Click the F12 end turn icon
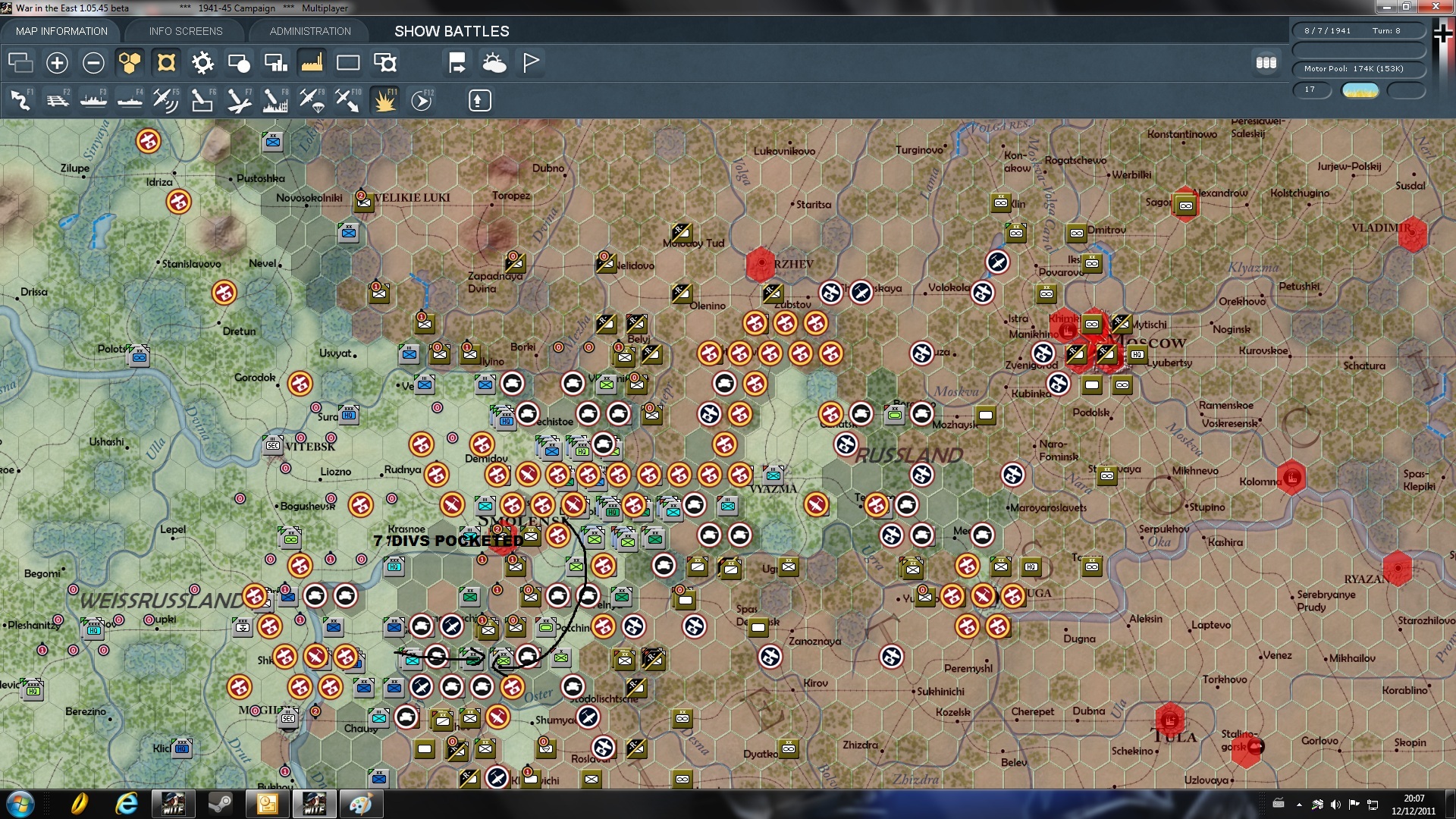1456x819 pixels. coord(421,100)
